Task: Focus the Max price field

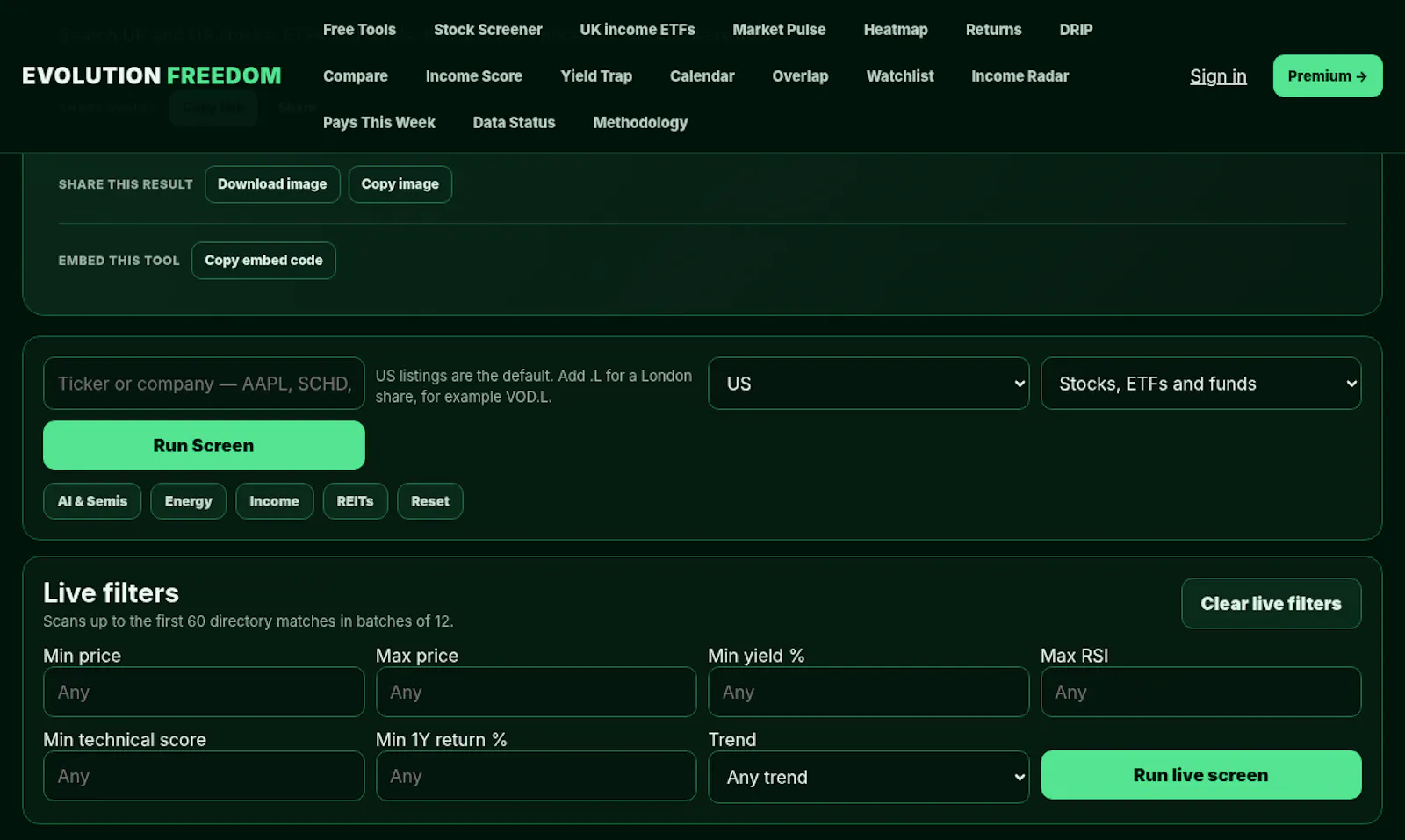Action: click(x=537, y=692)
